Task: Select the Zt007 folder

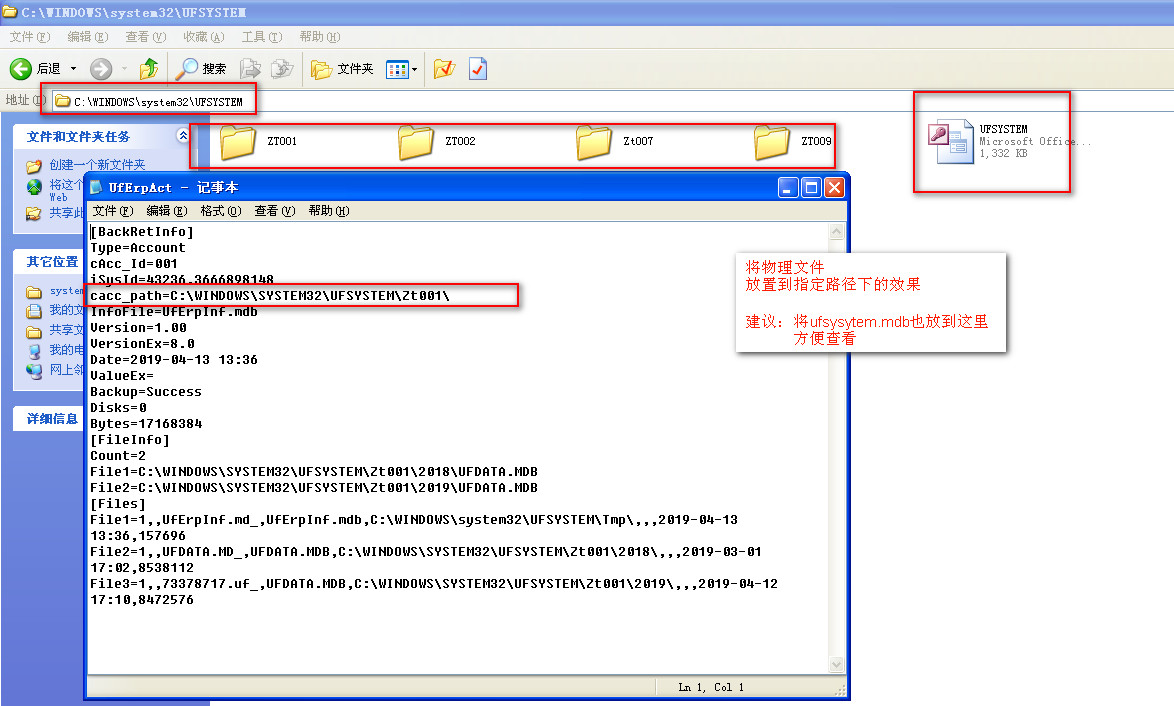Action: click(x=594, y=142)
